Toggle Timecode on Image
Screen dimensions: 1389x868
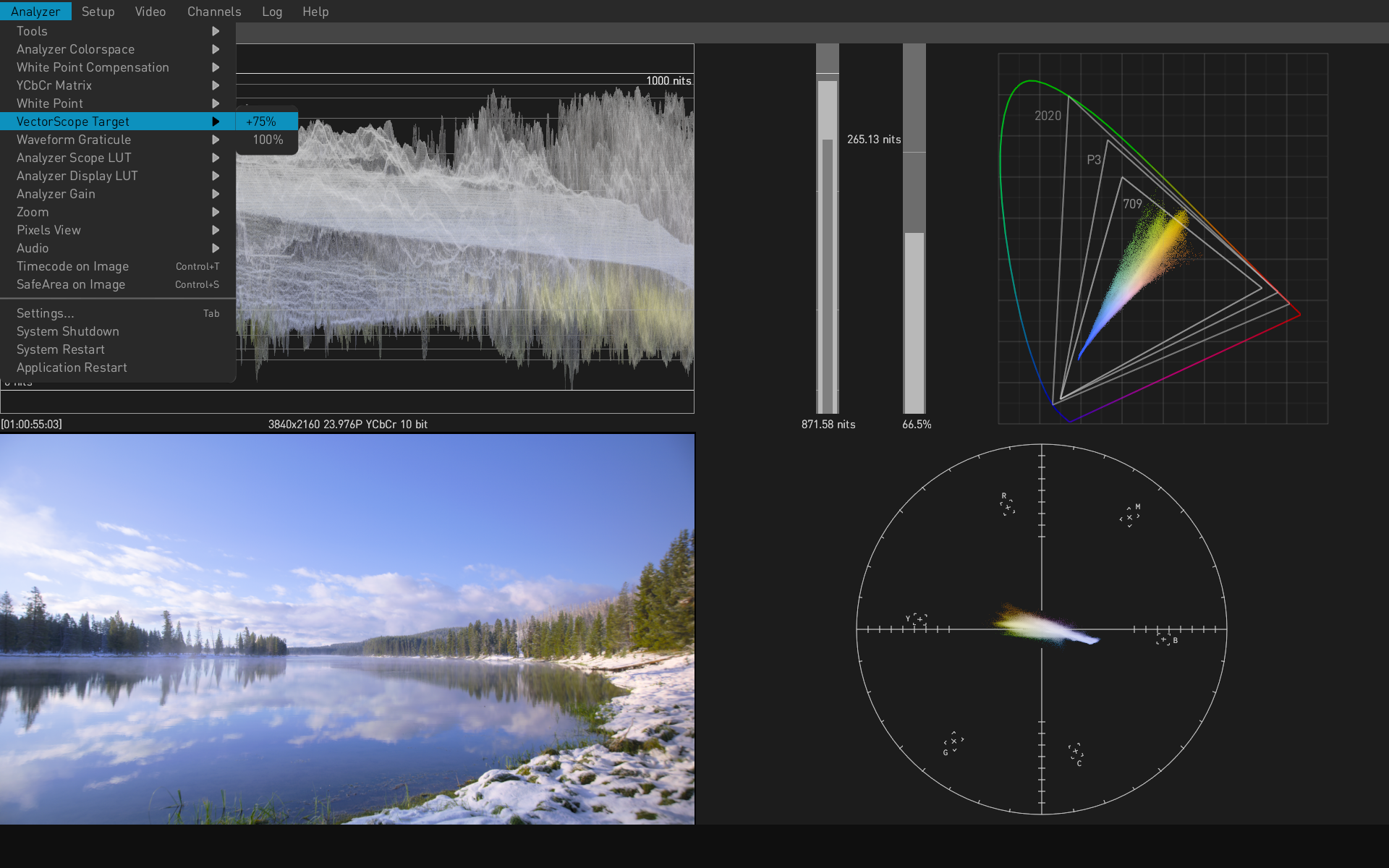coord(72,266)
